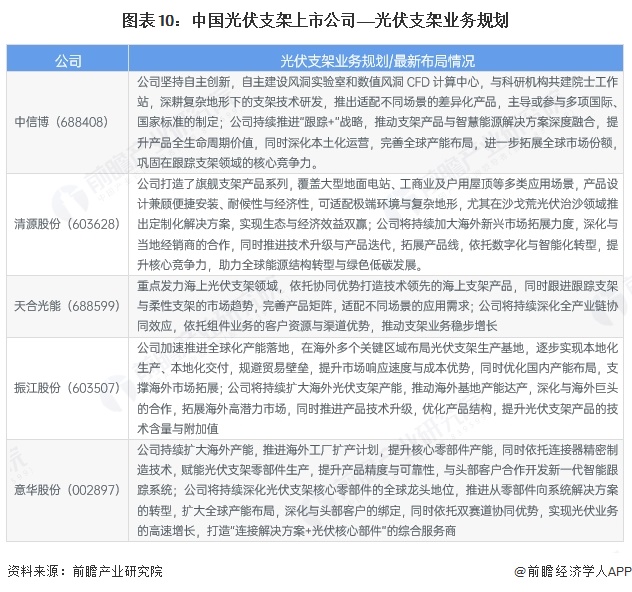
Task: Click the company cell '中信博（688408）'
Action: point(67,123)
